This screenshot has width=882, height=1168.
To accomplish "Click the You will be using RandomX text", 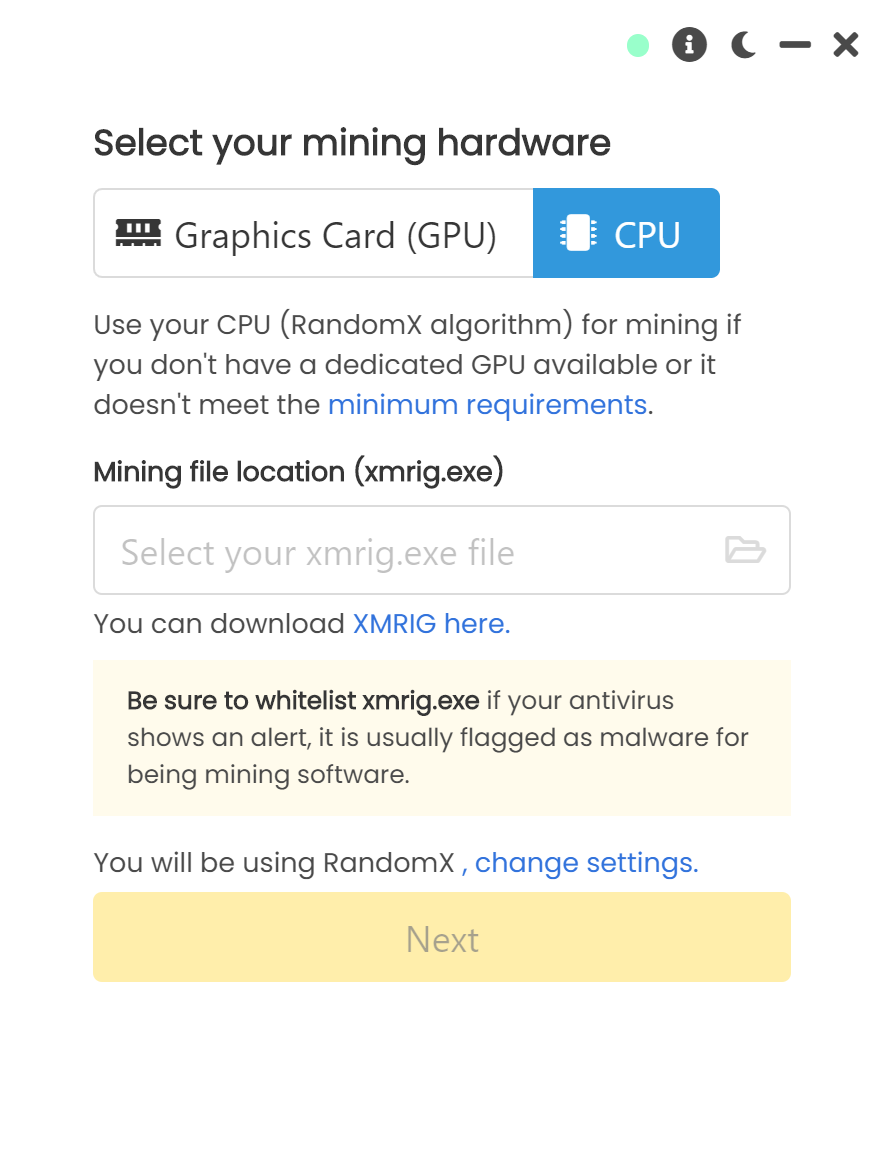I will coord(274,863).
